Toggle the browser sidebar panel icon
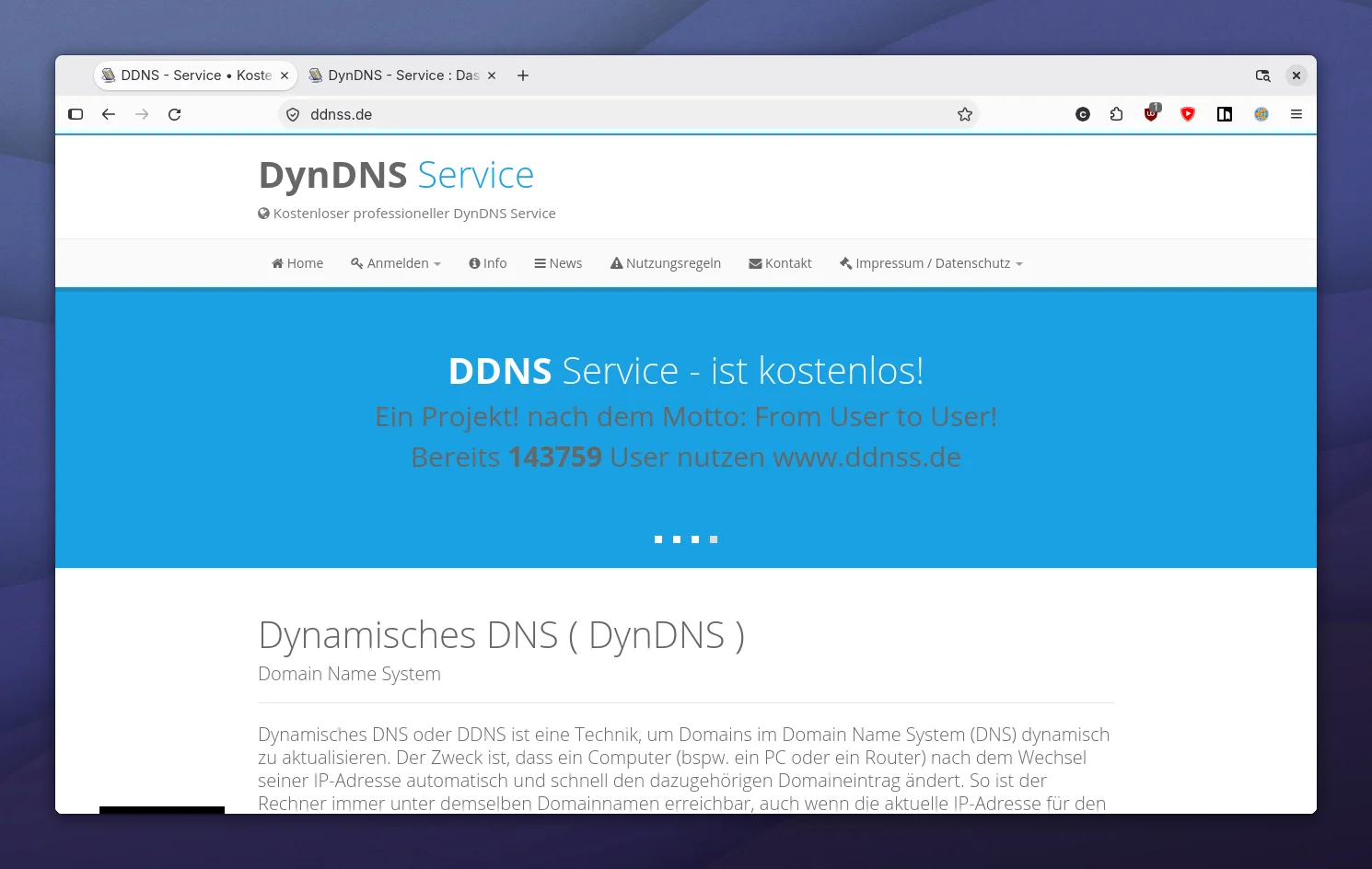The height and width of the screenshot is (869, 1372). 76,114
